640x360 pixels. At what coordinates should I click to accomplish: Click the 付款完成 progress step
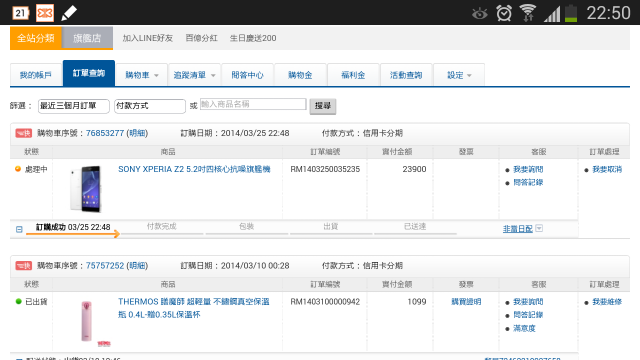pyautogui.click(x=162, y=227)
